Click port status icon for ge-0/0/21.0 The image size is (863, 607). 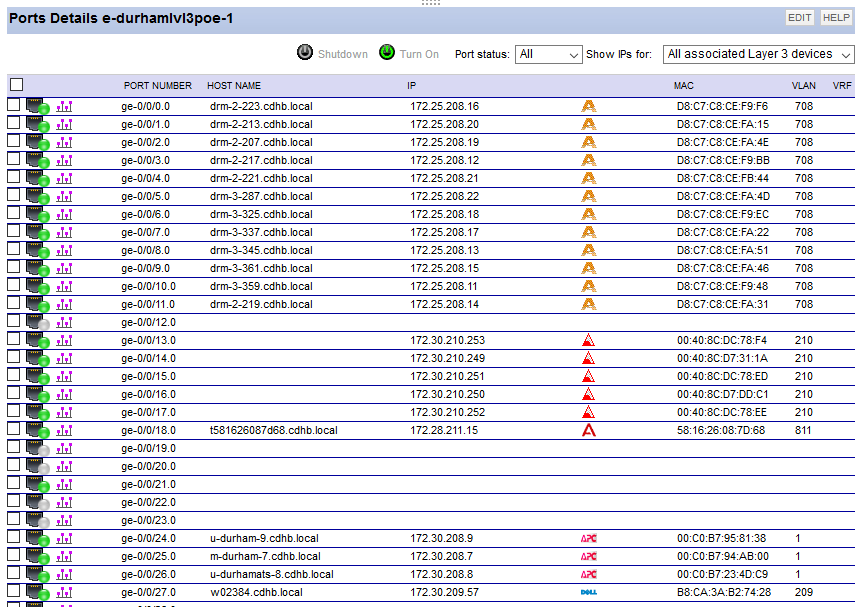(38, 484)
